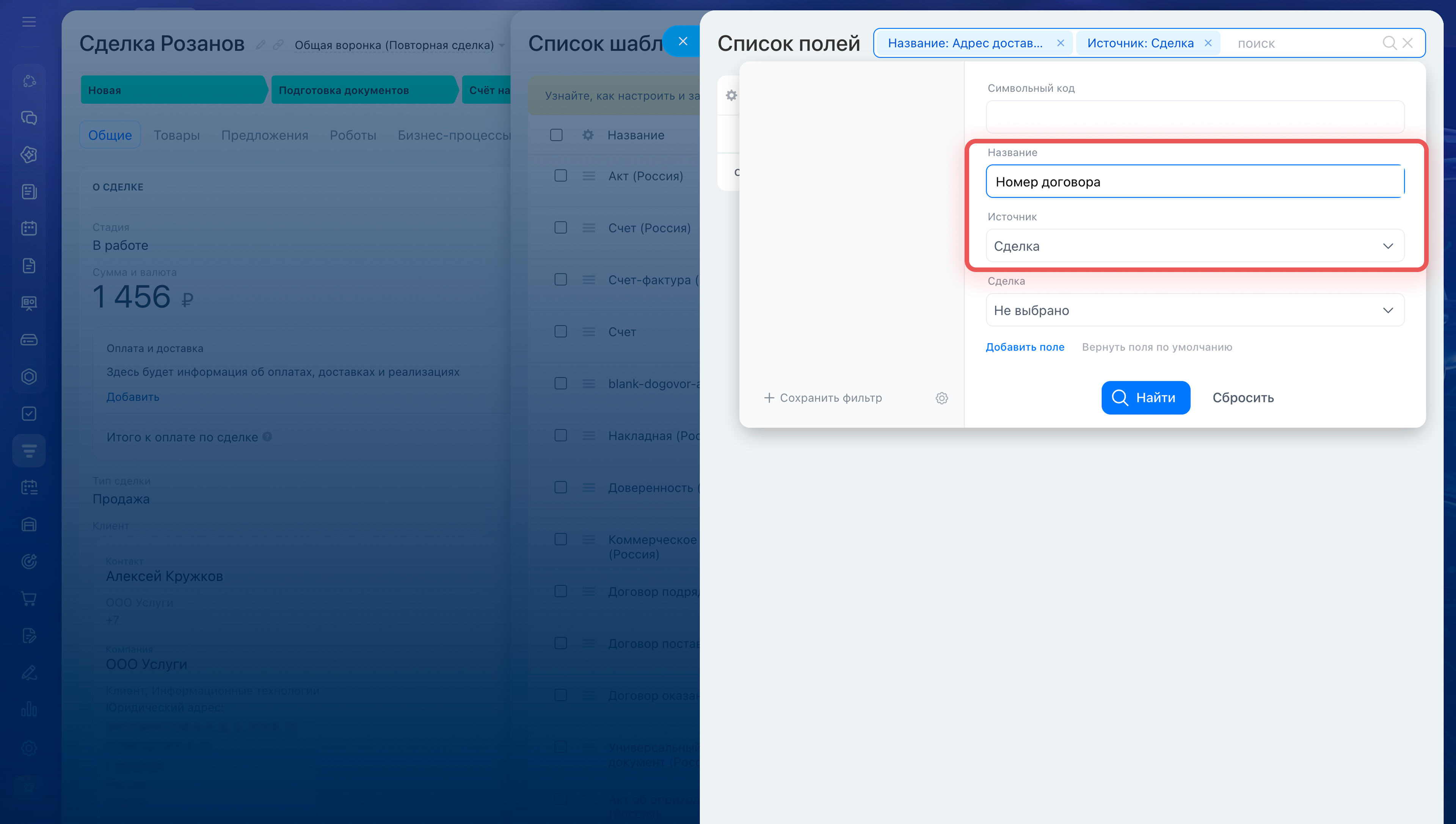The width and height of the screenshot is (1456, 824).
Task: Click the Название input with 'Номер договора'
Action: point(1195,181)
